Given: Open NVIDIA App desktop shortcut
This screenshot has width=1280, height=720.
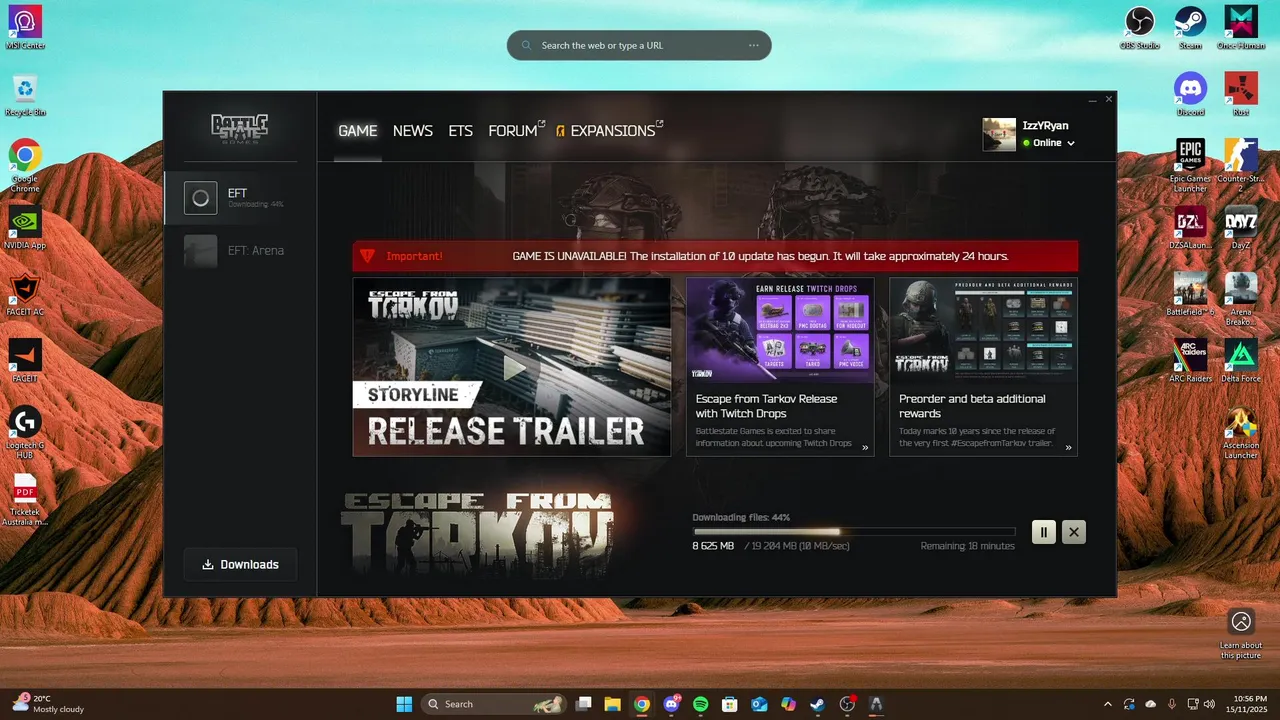Looking at the screenshot, I should pos(25,228).
